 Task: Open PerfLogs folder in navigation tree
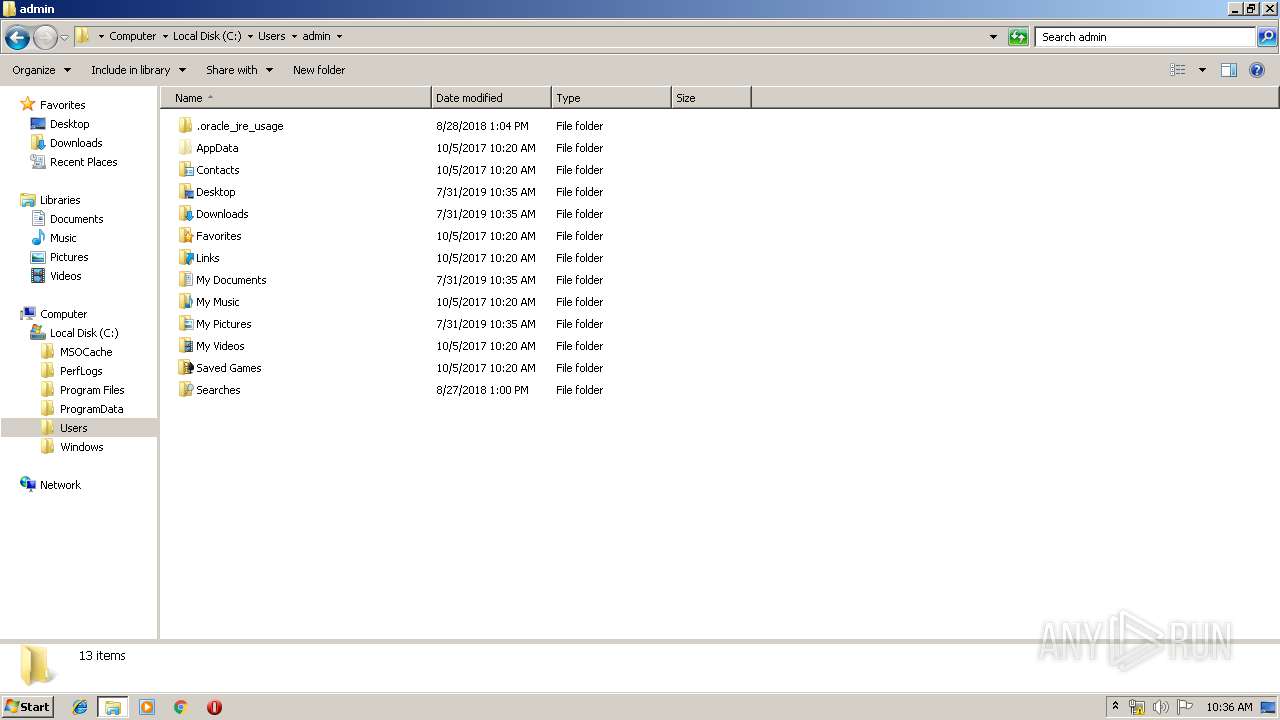coord(81,371)
